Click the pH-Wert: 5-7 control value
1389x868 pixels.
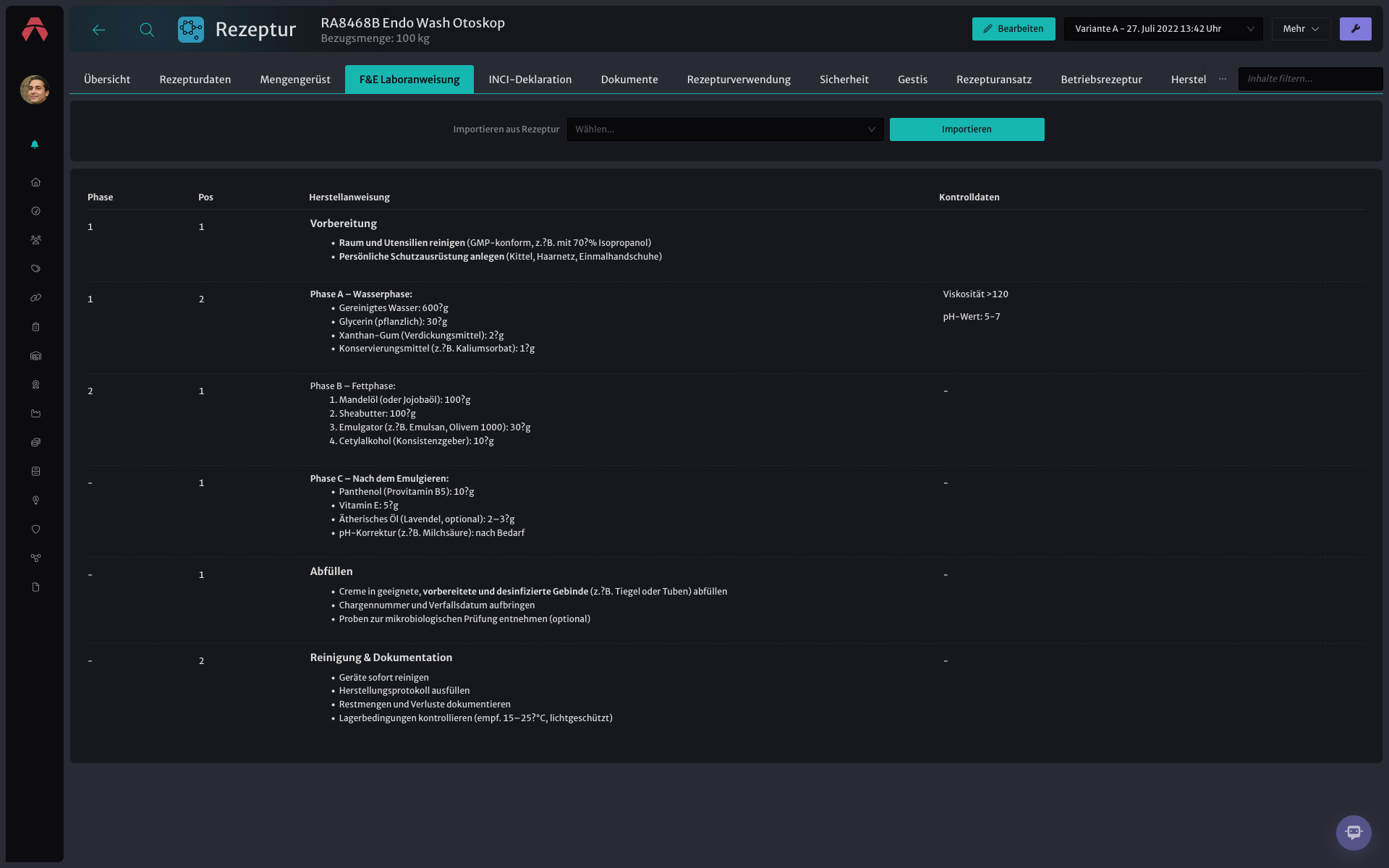pos(972,317)
